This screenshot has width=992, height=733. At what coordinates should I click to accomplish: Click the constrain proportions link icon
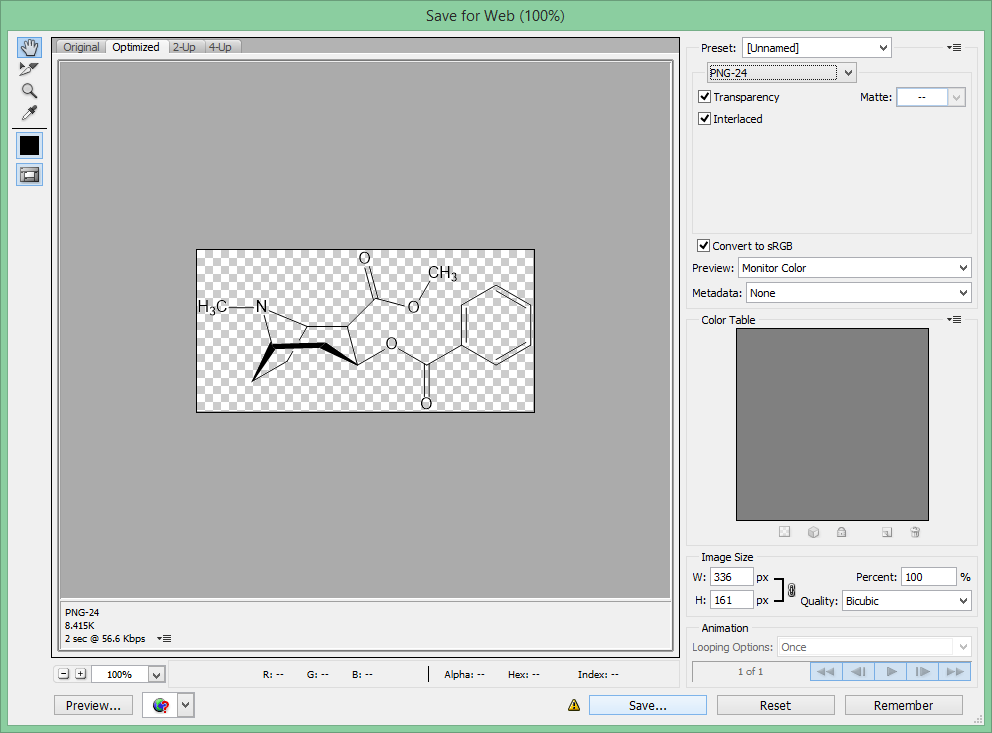click(x=791, y=590)
